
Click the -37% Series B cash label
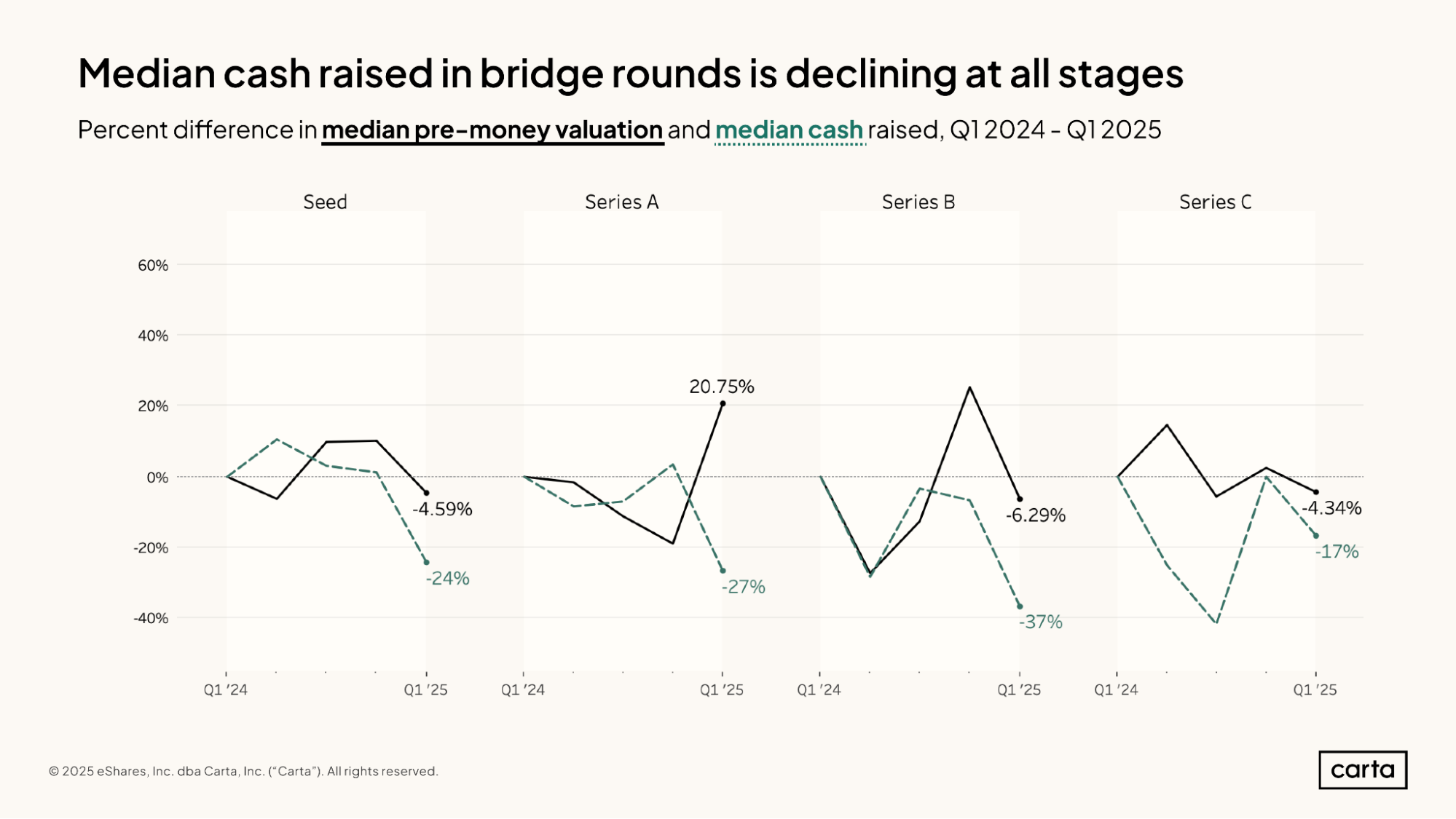coord(1040,622)
